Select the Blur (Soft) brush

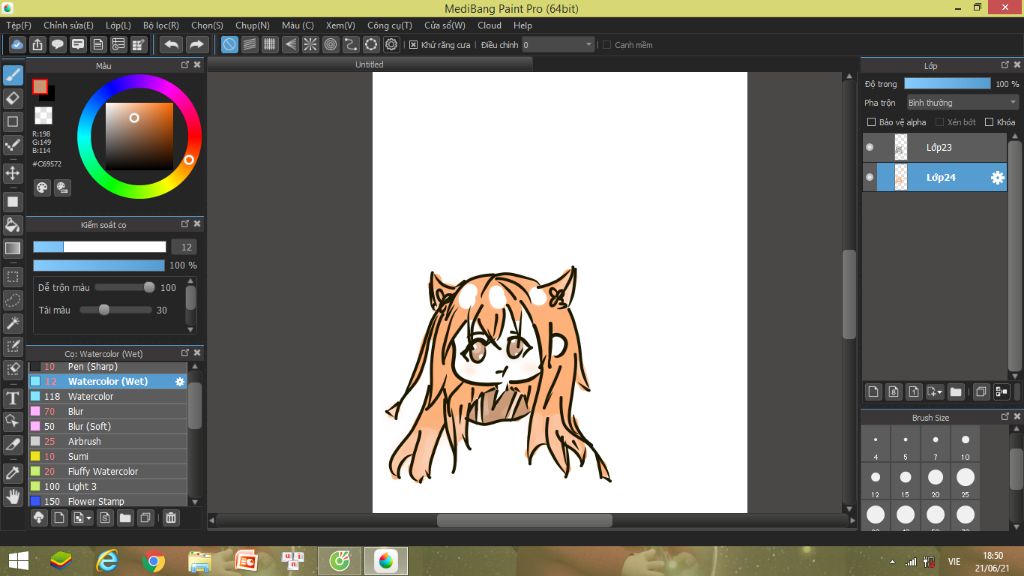108,426
